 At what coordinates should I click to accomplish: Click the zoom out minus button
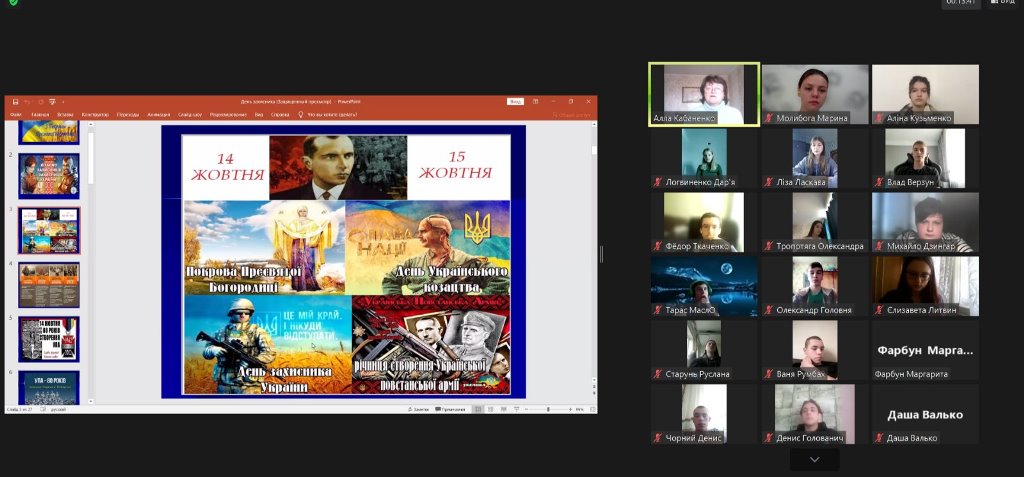pyautogui.click(x=527, y=409)
